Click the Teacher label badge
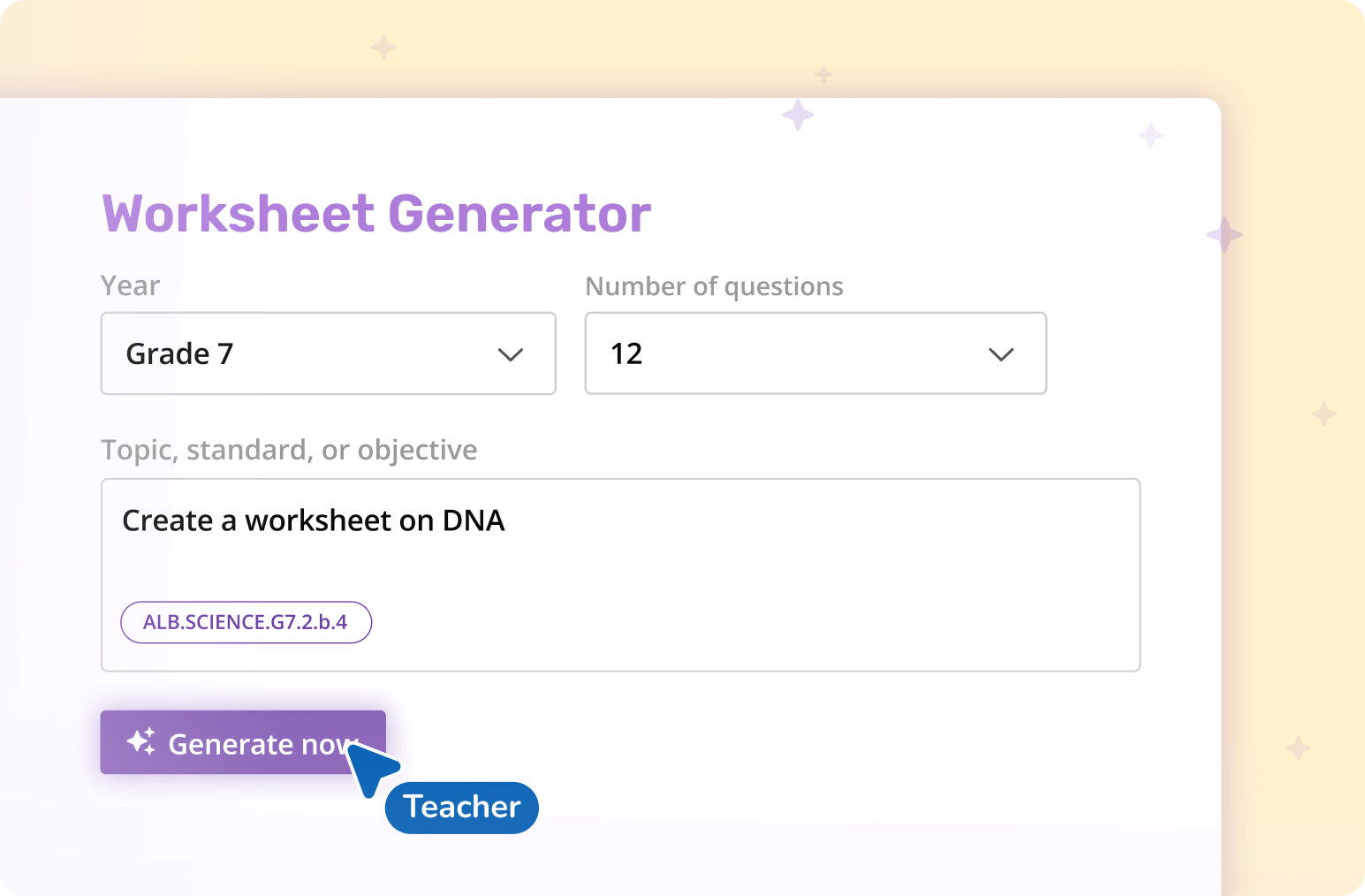This screenshot has height=896, width=1365. 461,807
